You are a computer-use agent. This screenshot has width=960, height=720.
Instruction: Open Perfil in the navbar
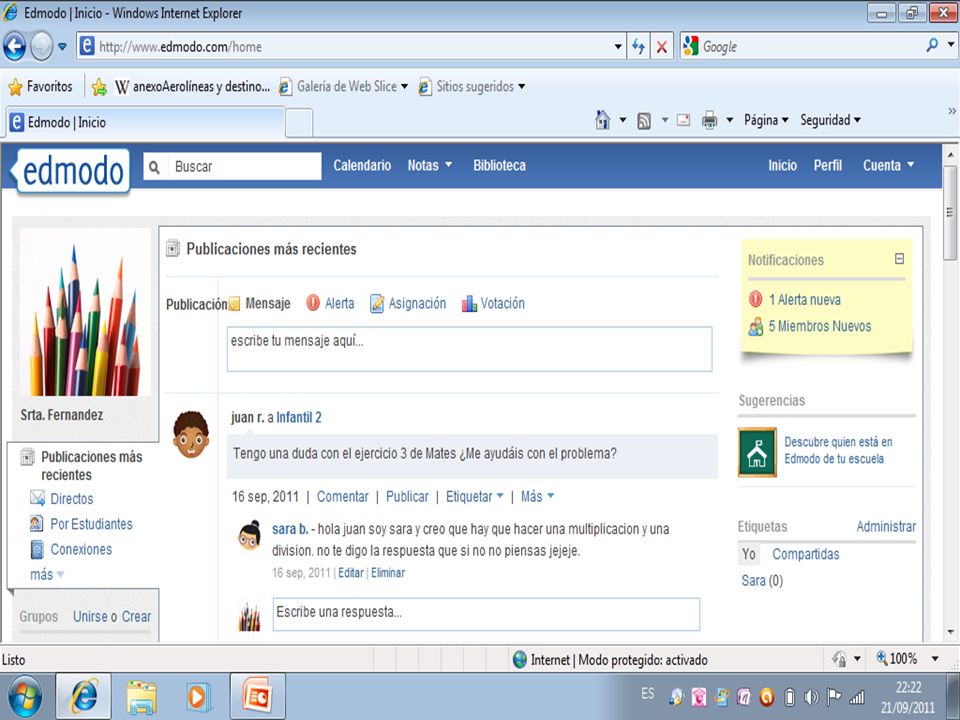tap(828, 165)
